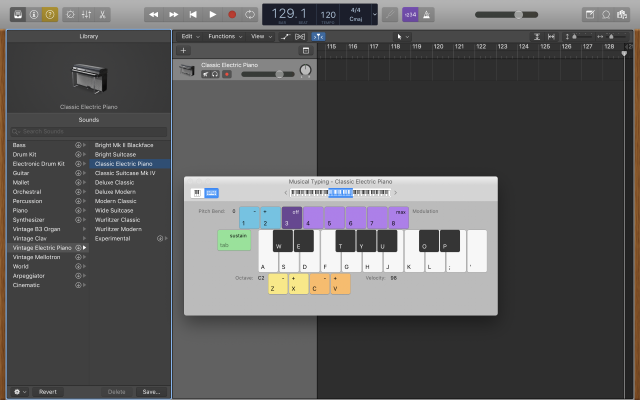Open the Smart Controls button

point(70,15)
